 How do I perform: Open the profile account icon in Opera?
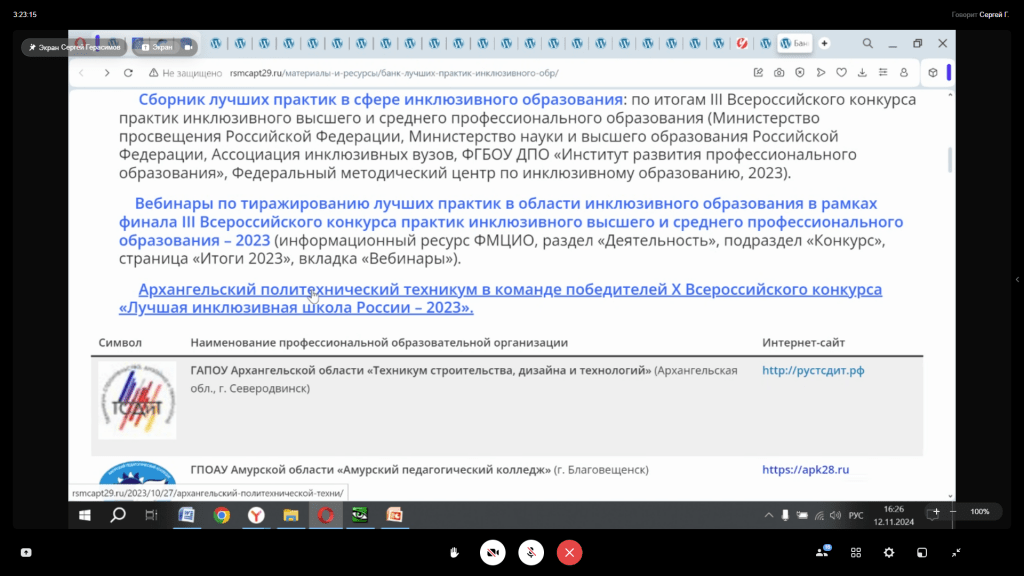[x=904, y=73]
